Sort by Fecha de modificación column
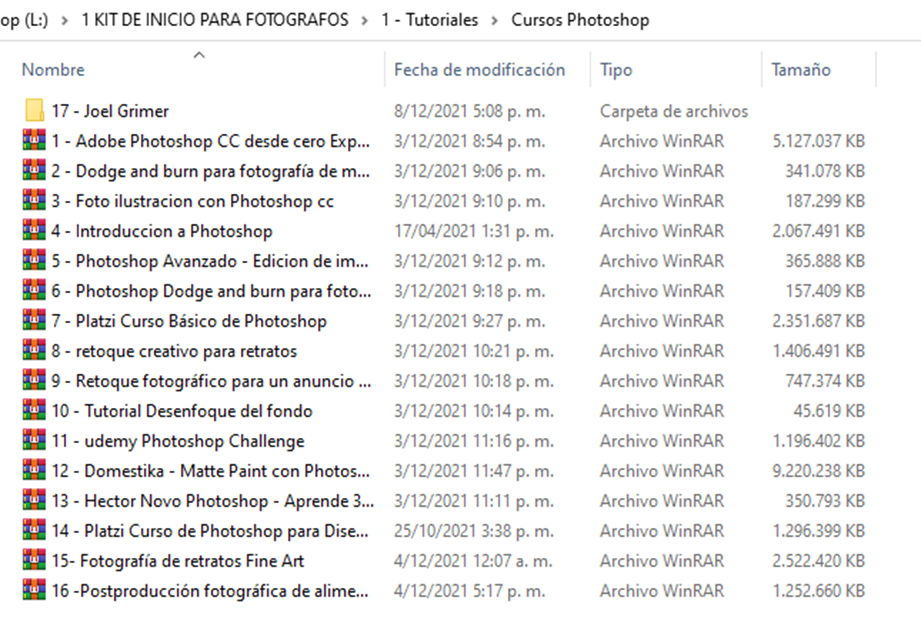 (479, 70)
